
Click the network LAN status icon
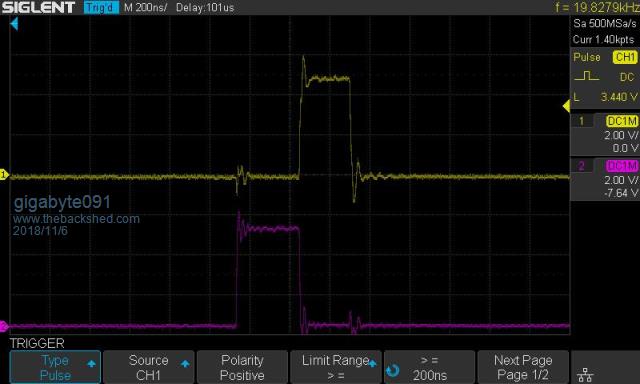[585, 374]
